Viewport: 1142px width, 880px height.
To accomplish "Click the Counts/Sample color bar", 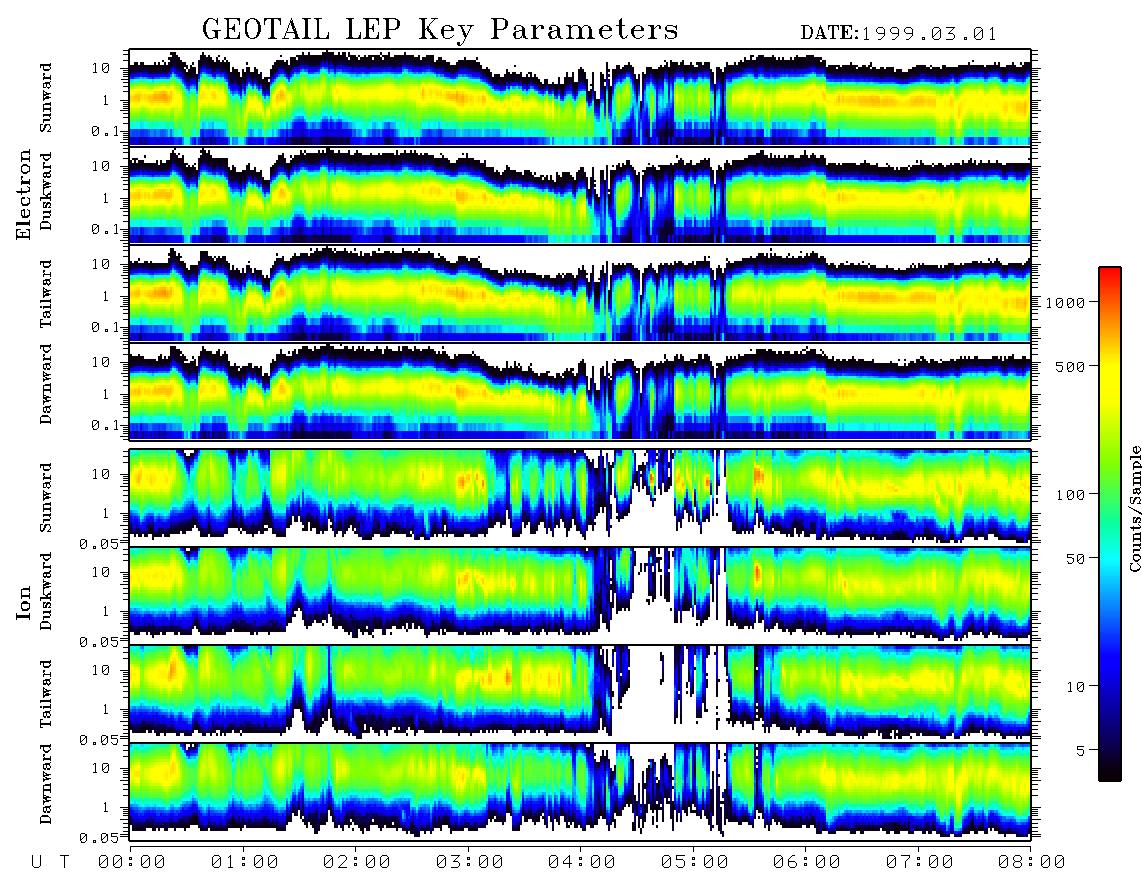I will pos(1110,524).
